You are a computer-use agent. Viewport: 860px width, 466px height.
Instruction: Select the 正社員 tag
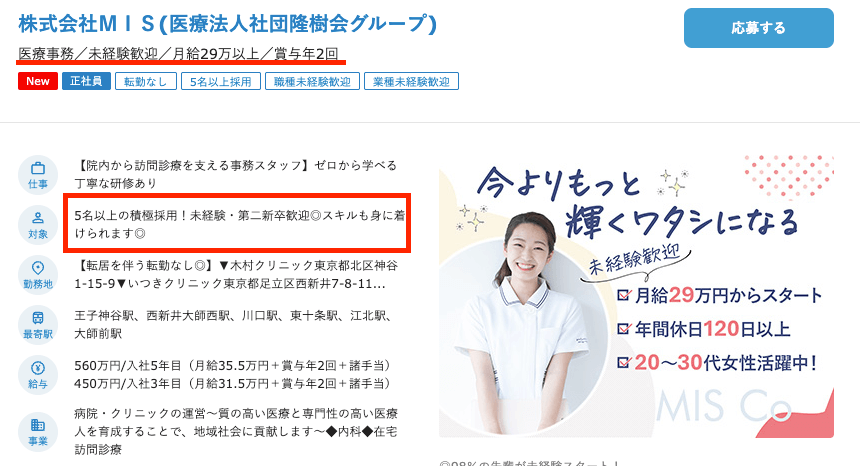tap(86, 81)
